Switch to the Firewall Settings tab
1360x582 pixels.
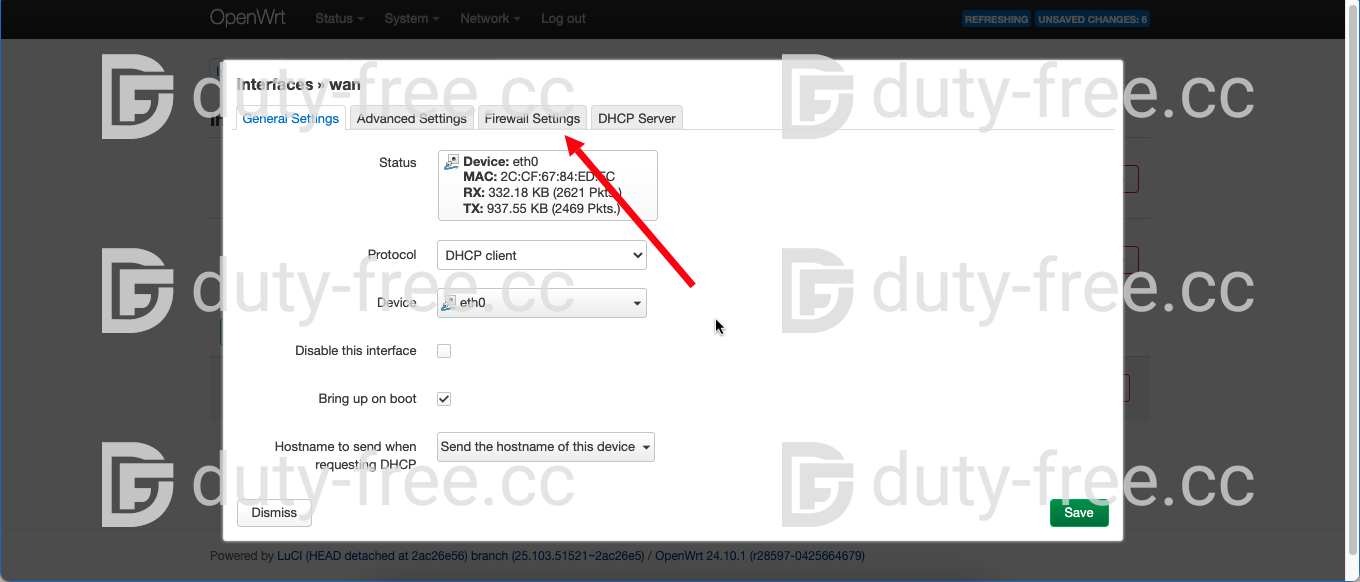[x=532, y=118]
